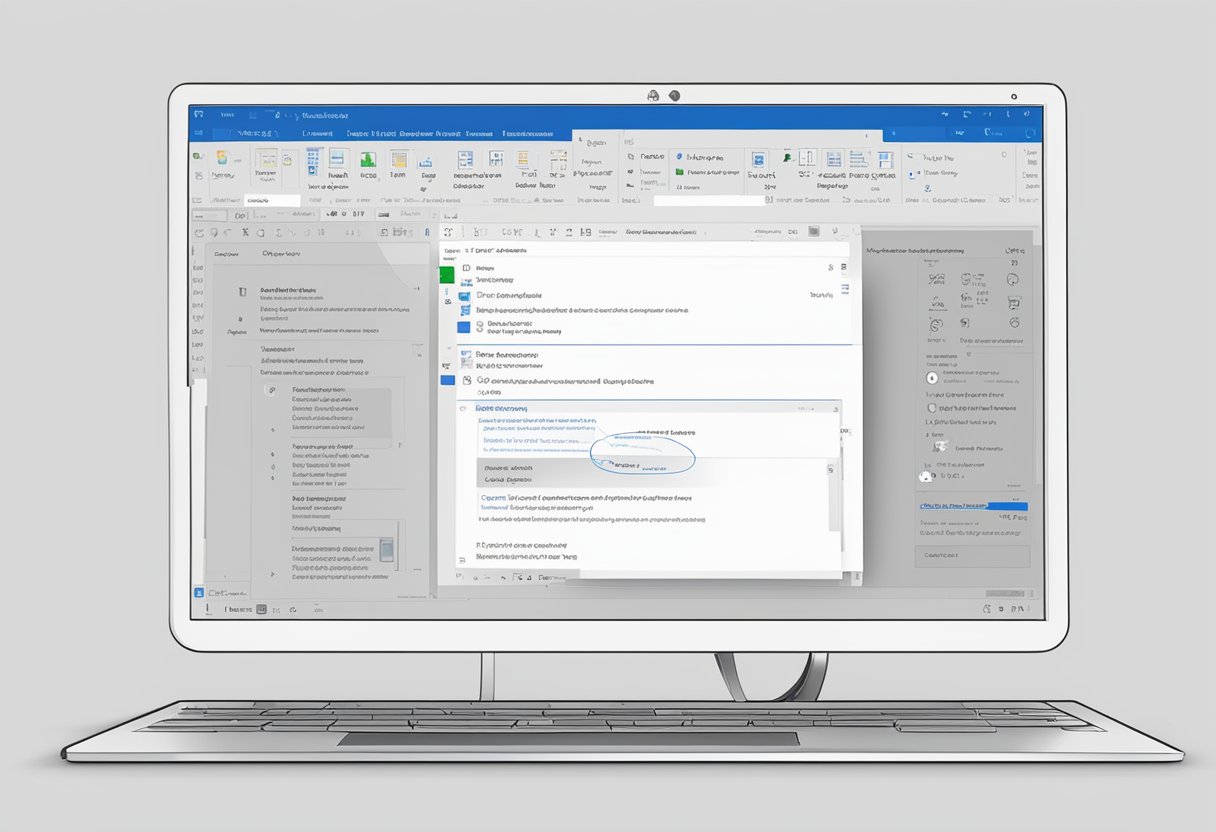
Task: Click the green color square beside the message list
Action: click(x=447, y=274)
